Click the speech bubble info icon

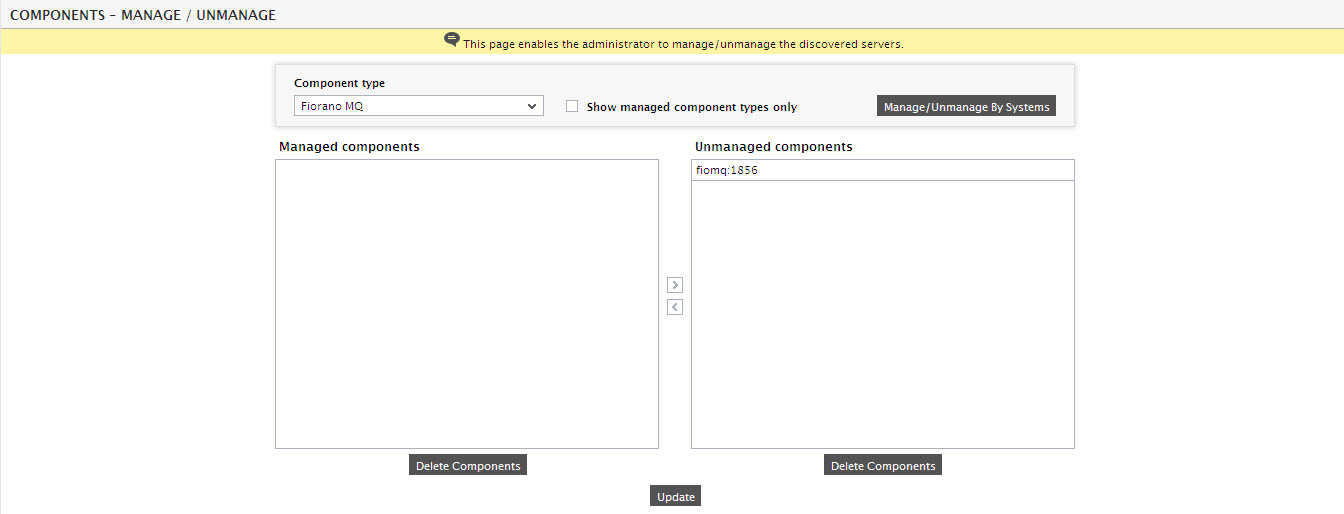(x=452, y=40)
